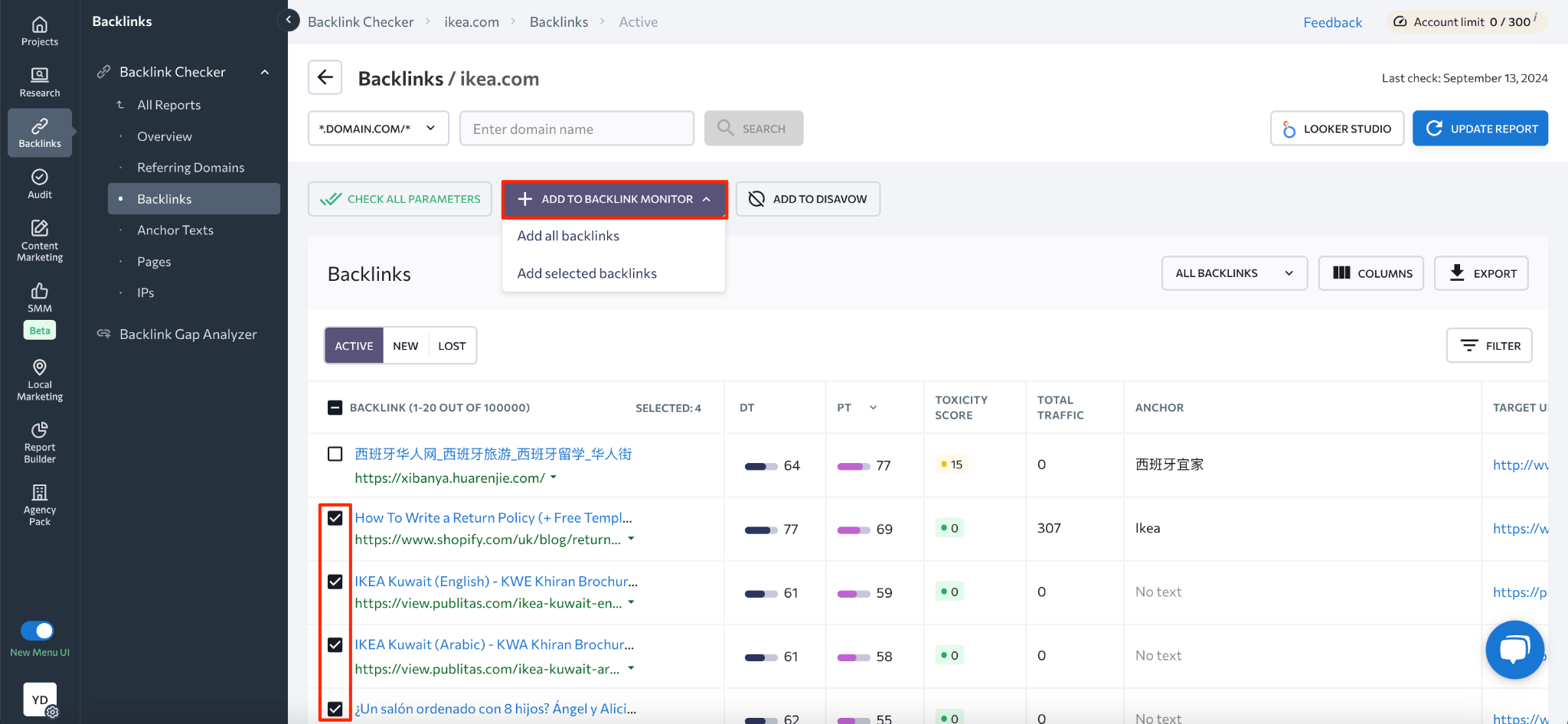Open Referring Domains in sidebar
The image size is (1568, 724).
191,168
